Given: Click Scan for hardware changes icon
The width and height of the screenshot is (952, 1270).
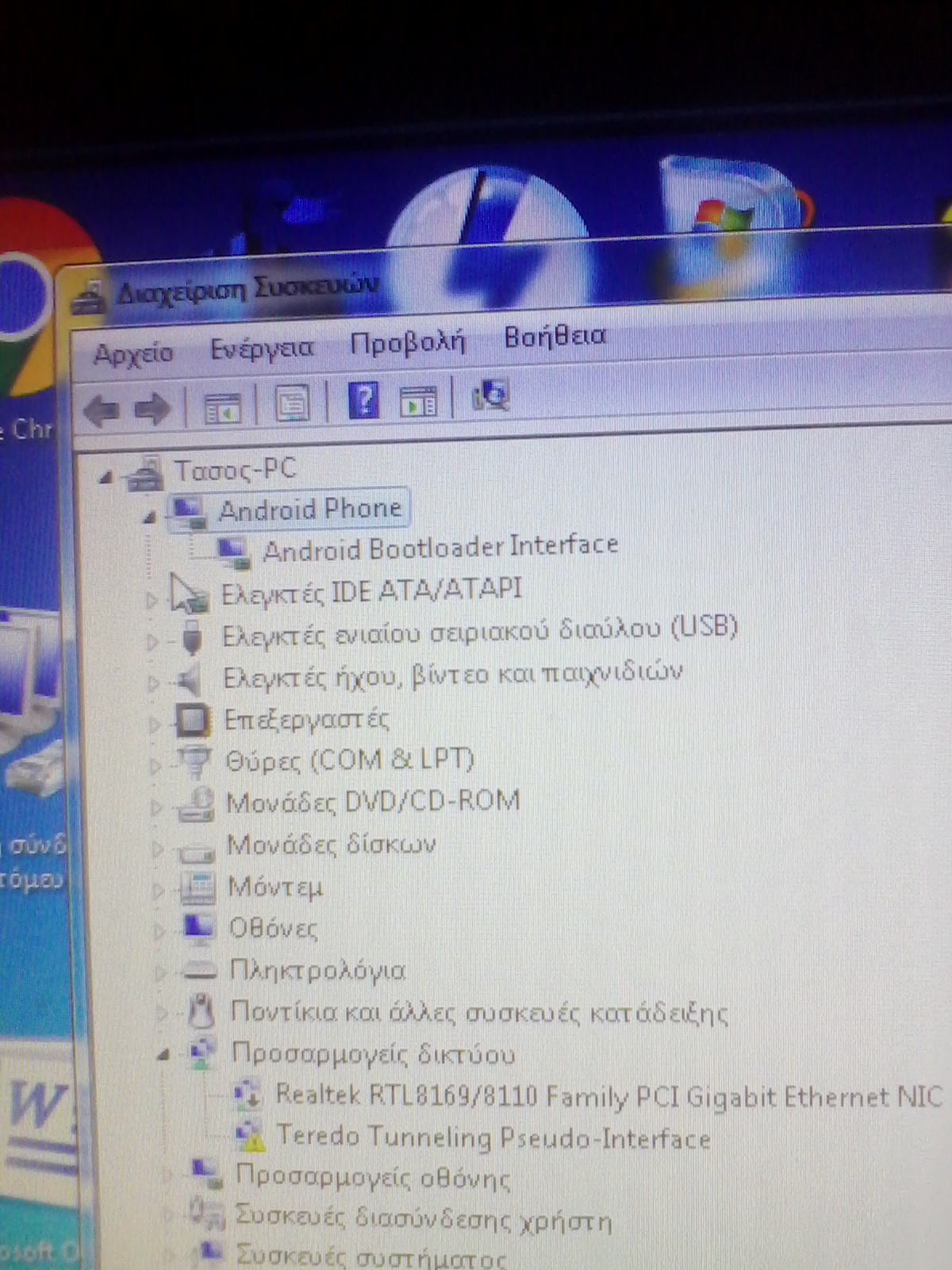Looking at the screenshot, I should (491, 394).
